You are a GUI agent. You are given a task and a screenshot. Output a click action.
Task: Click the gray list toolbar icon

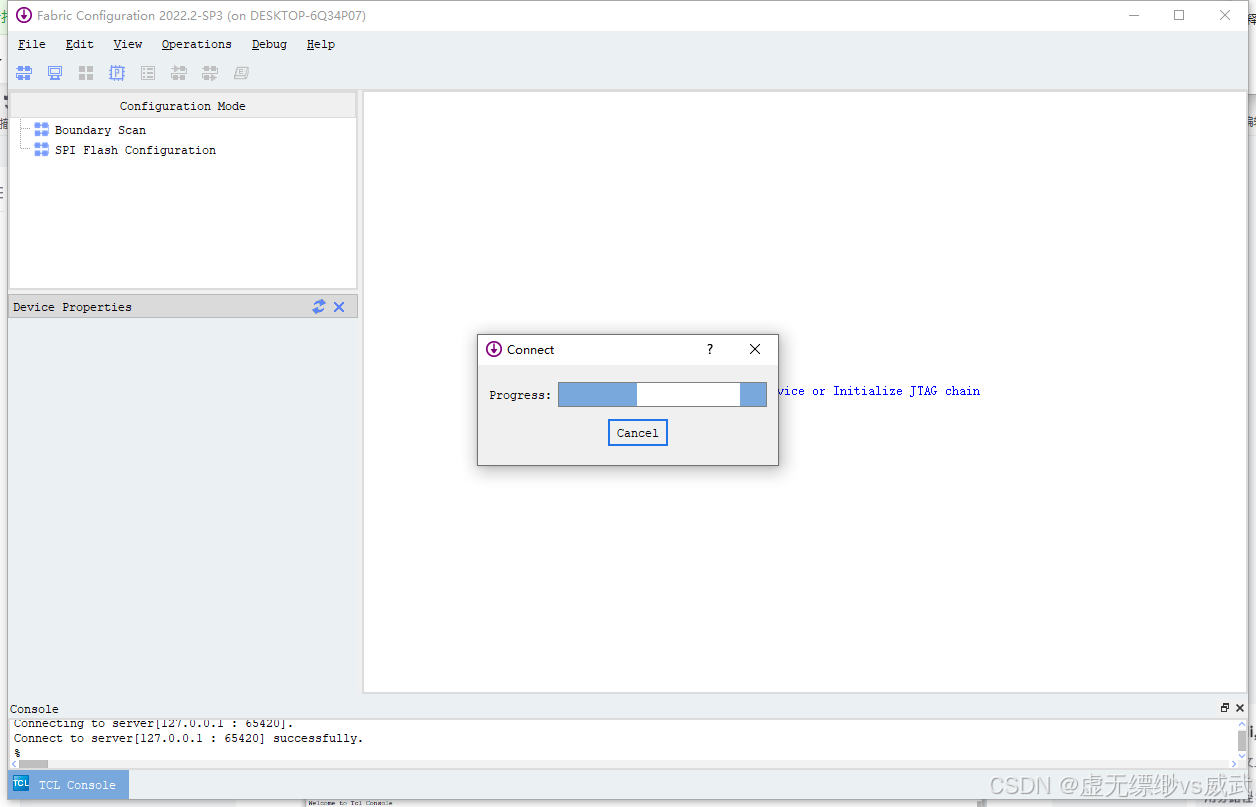[148, 73]
